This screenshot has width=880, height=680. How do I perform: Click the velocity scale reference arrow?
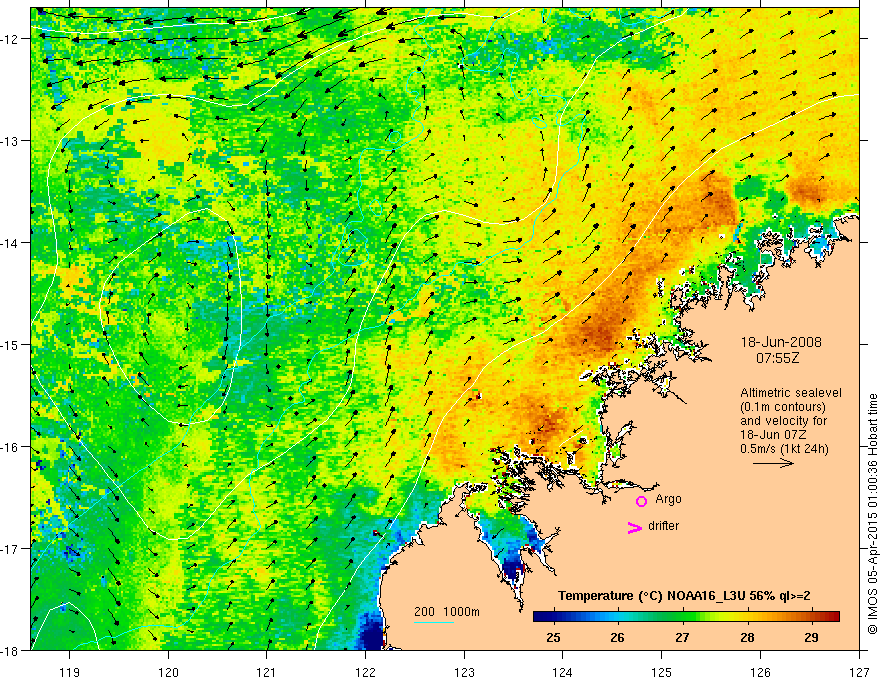coord(773,463)
